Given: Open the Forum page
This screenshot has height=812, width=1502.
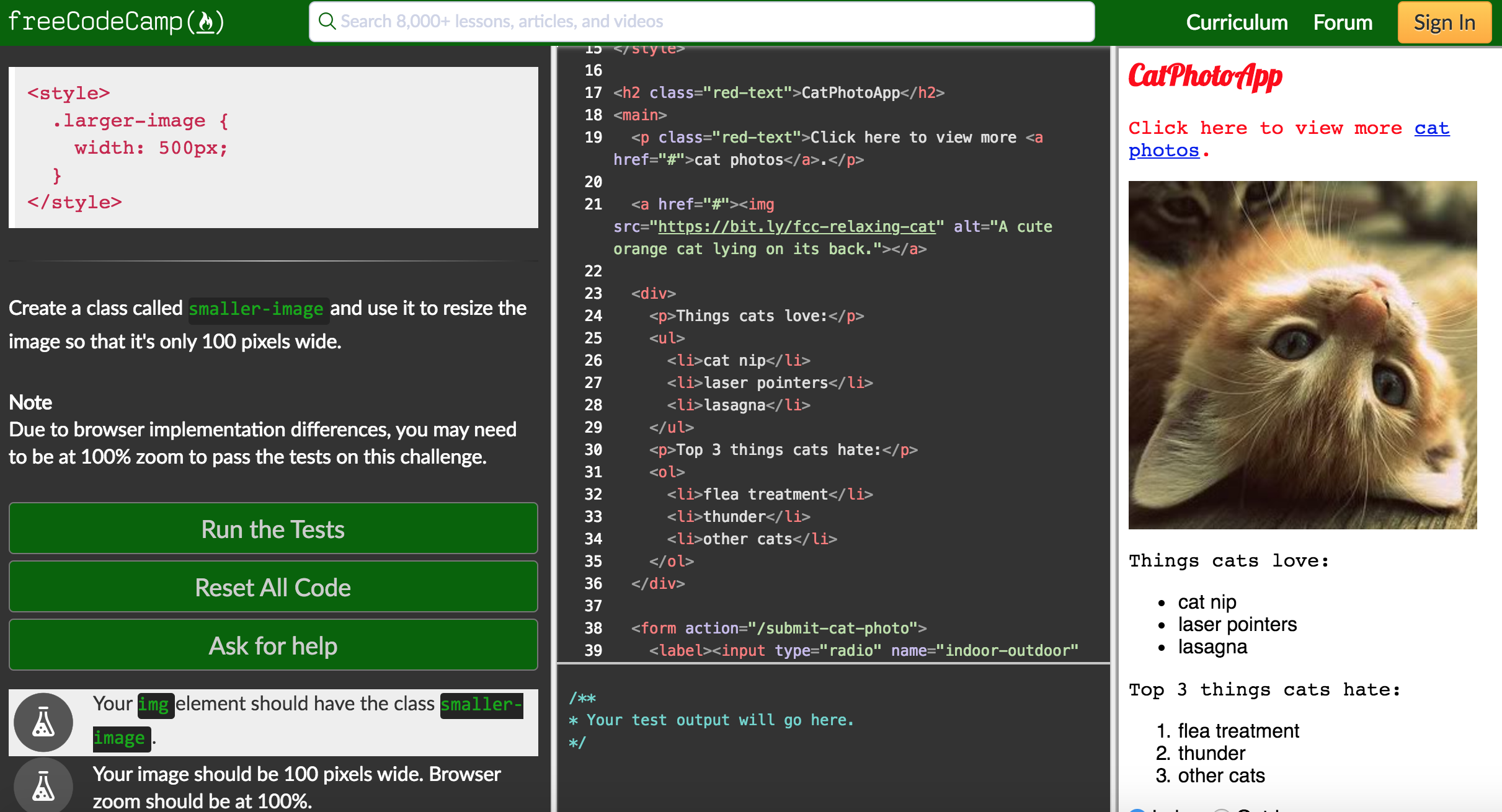Looking at the screenshot, I should tap(1342, 22).
